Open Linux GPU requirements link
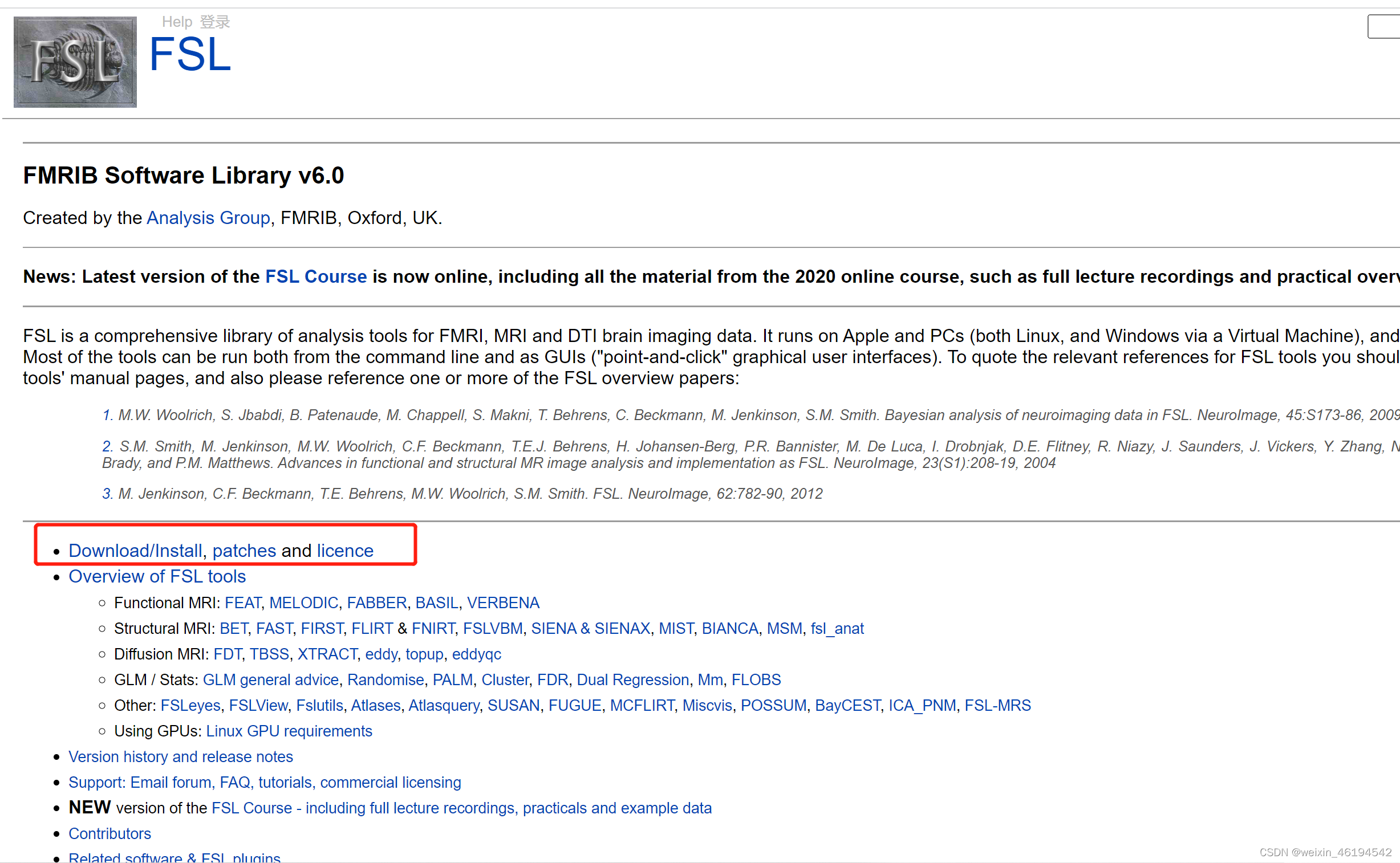The height and width of the screenshot is (863, 1400). coord(289,731)
